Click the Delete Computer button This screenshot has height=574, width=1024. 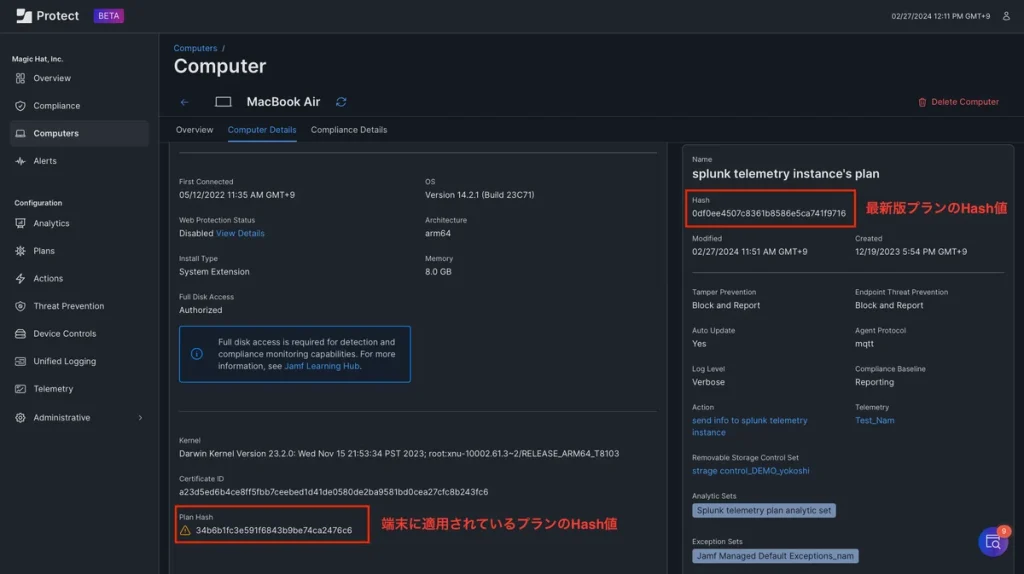[958, 102]
